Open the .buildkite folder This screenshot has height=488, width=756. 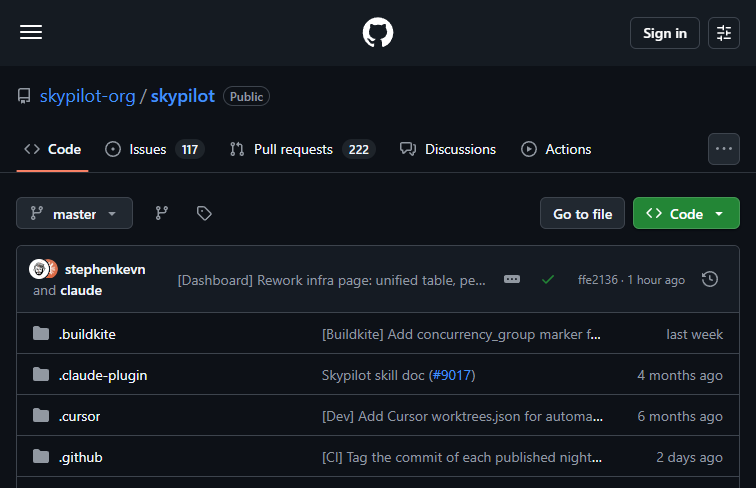pos(87,334)
